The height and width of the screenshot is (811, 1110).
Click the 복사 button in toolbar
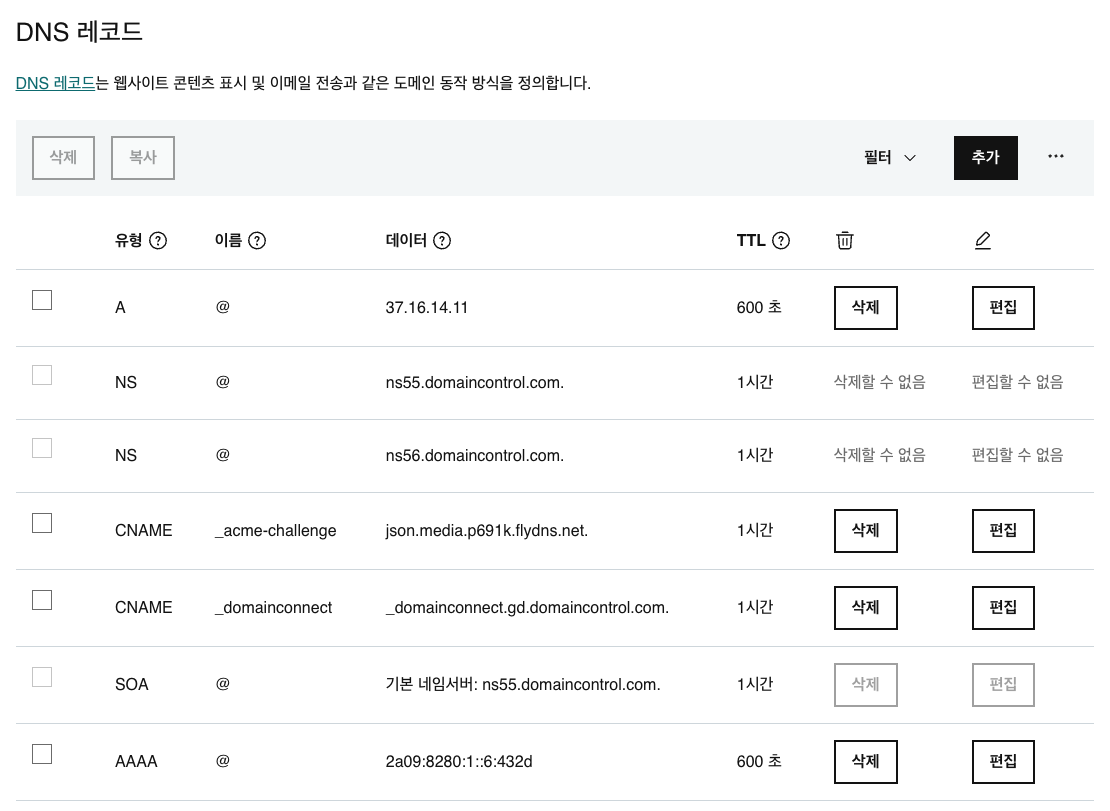click(x=143, y=158)
